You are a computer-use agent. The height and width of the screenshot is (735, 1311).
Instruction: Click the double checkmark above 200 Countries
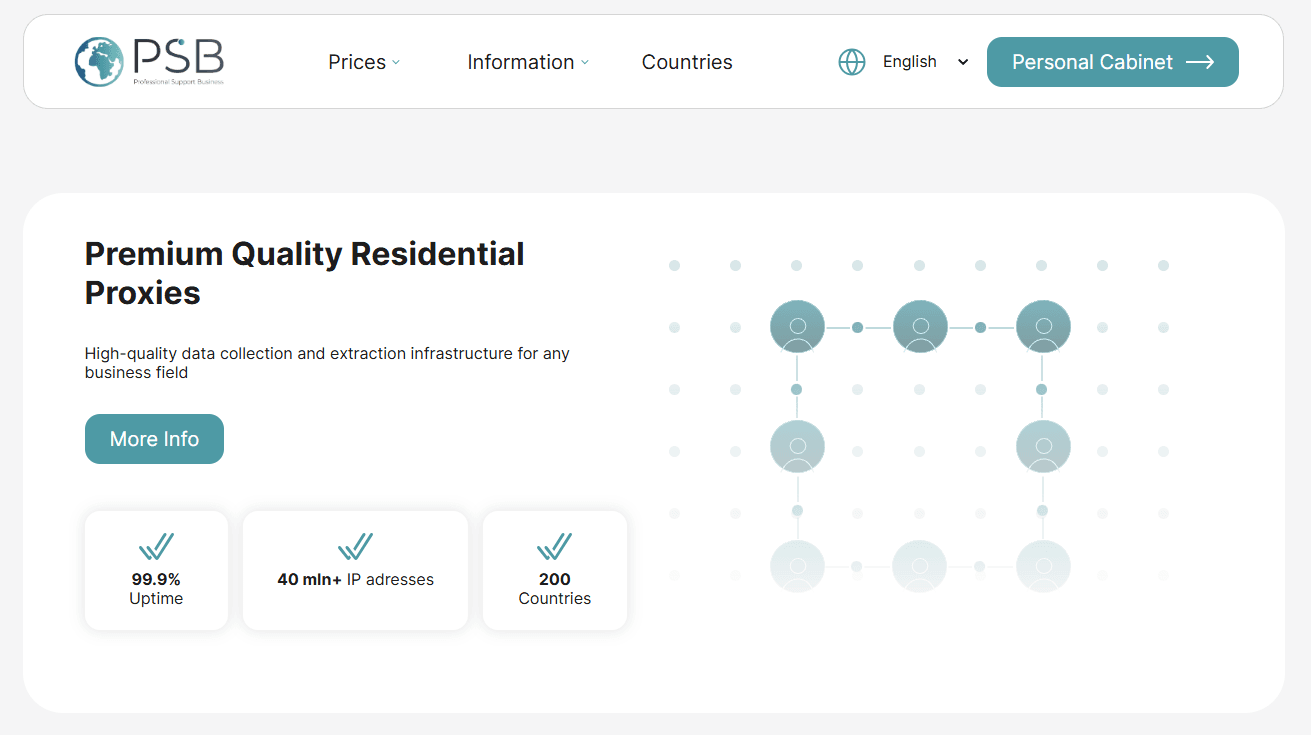point(555,546)
